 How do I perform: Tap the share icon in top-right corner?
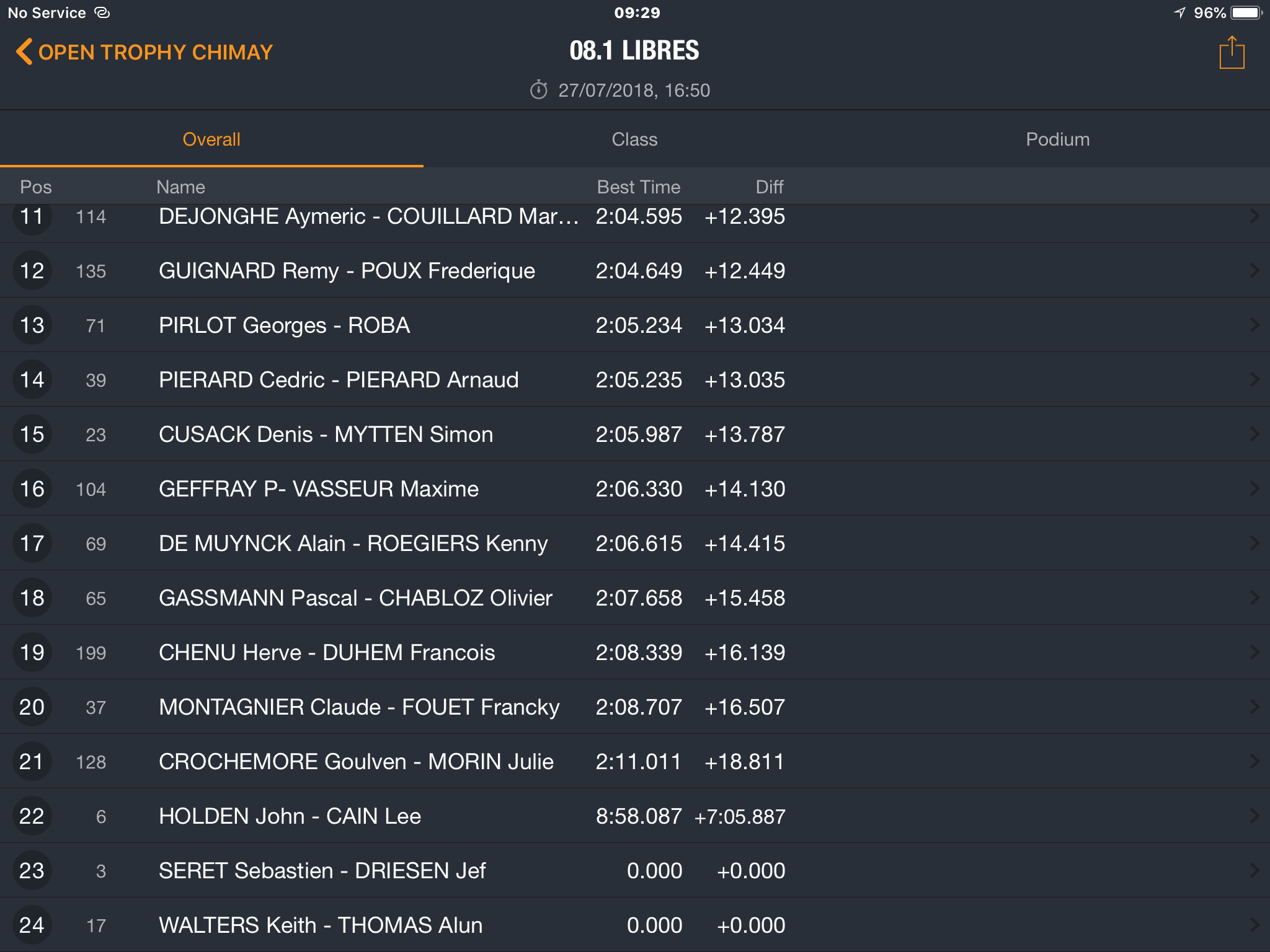point(1232,53)
